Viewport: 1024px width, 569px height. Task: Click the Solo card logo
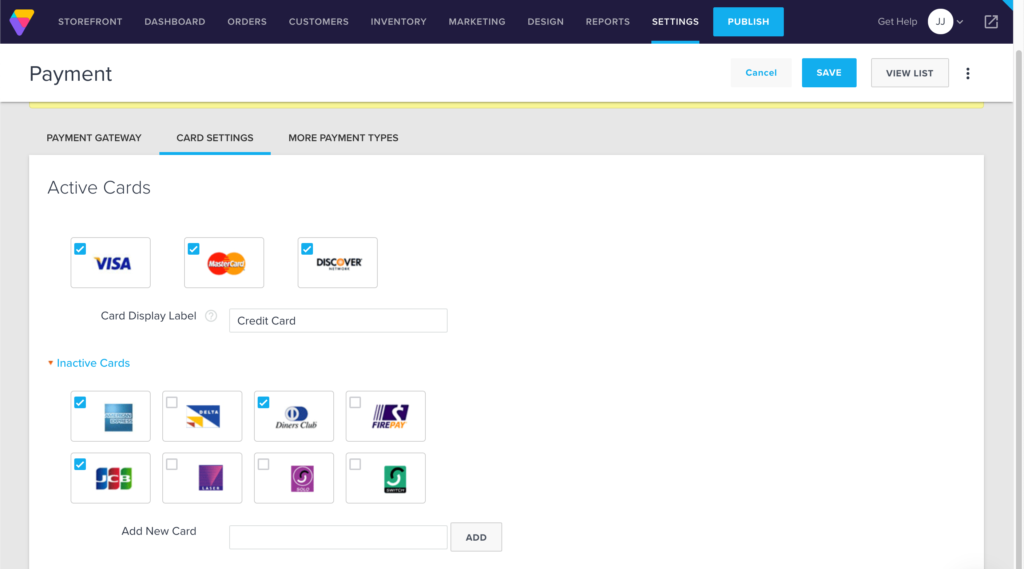302,479
